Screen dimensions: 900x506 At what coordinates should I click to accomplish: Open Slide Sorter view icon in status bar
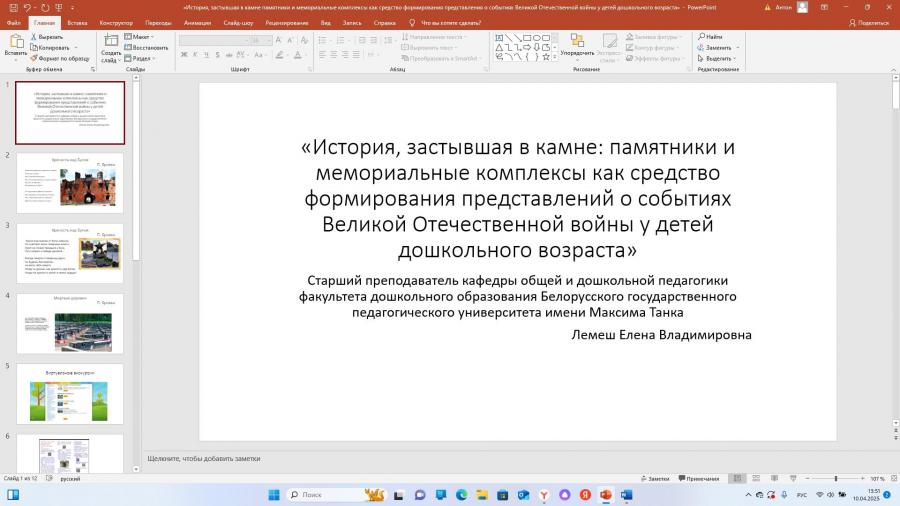point(756,478)
